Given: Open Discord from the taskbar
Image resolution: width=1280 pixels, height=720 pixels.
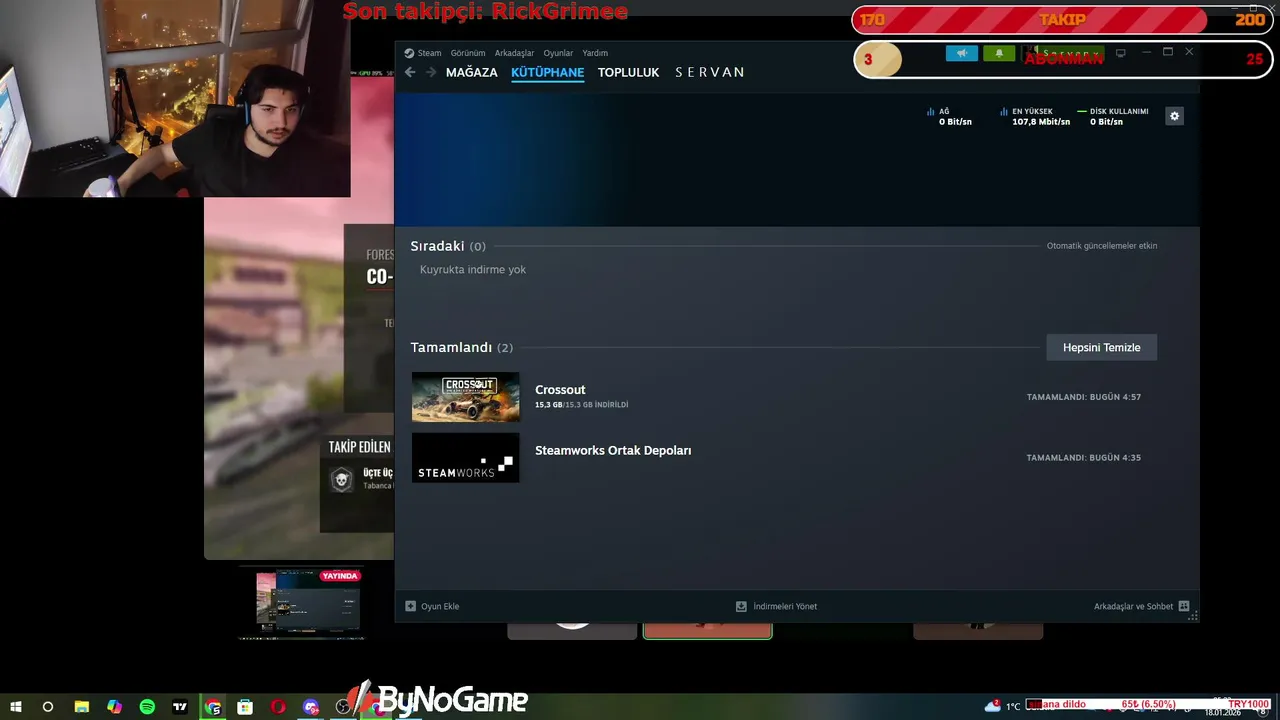Looking at the screenshot, I should pos(311,707).
